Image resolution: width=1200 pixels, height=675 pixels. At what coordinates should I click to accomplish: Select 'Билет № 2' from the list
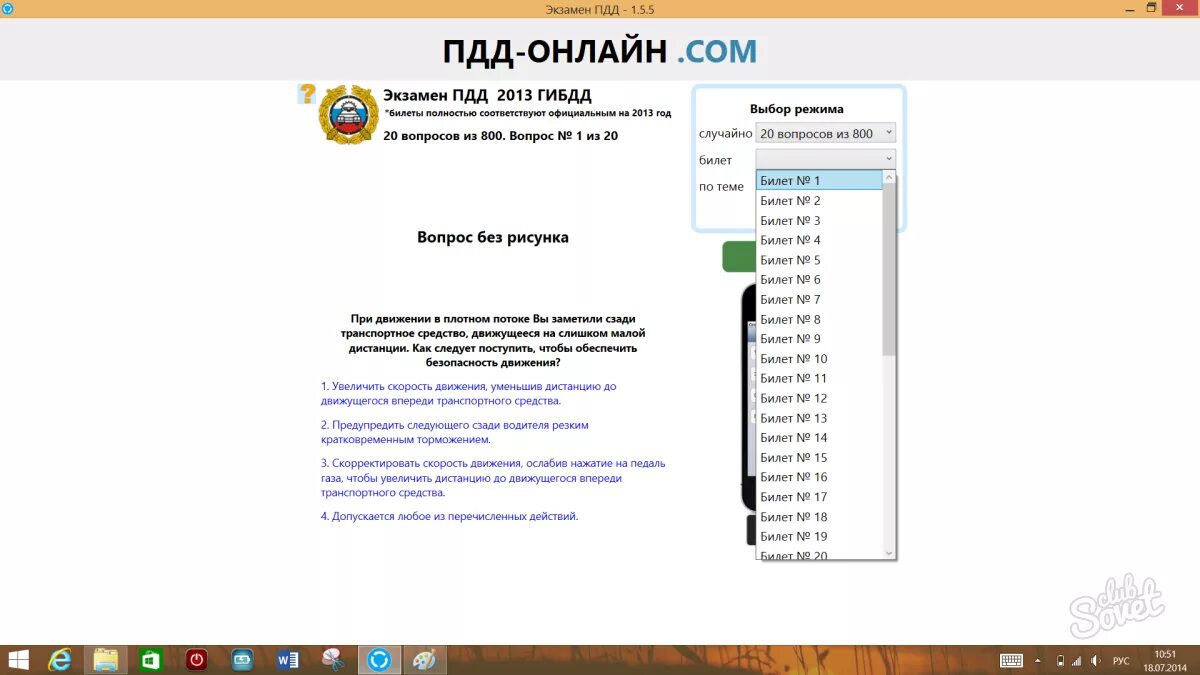pos(819,200)
